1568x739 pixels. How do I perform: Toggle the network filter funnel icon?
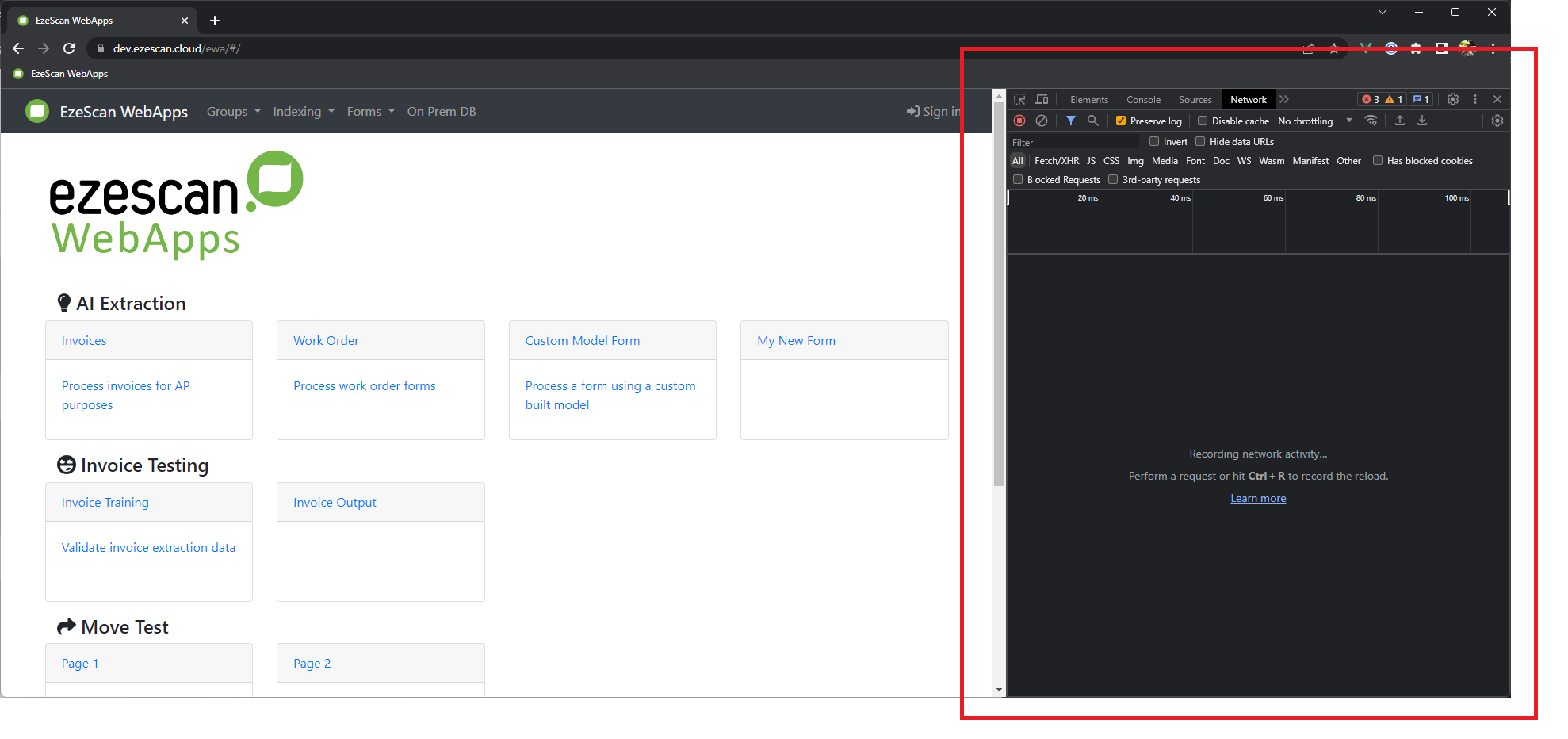pos(1071,121)
